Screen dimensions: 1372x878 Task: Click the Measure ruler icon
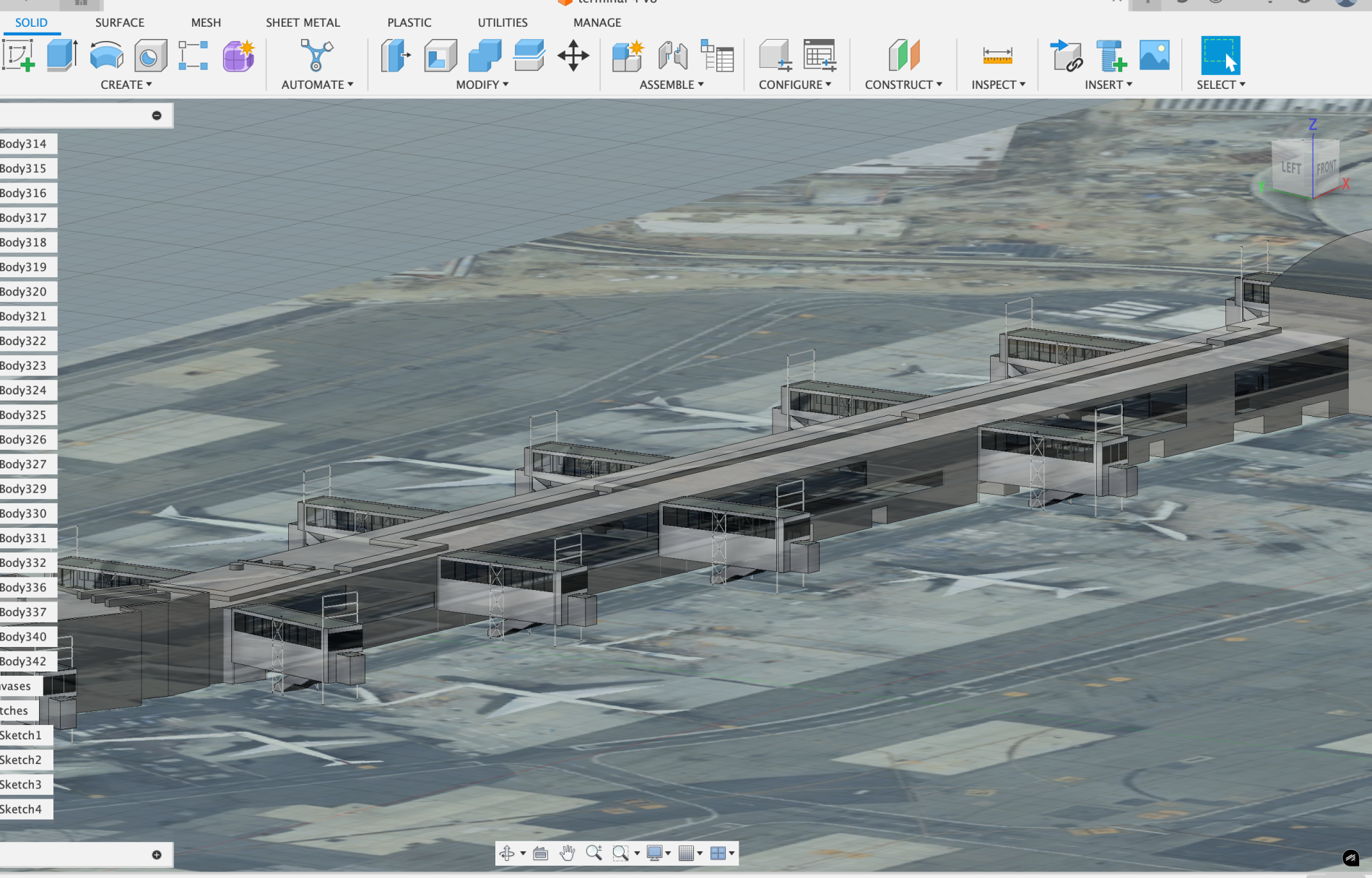997,56
